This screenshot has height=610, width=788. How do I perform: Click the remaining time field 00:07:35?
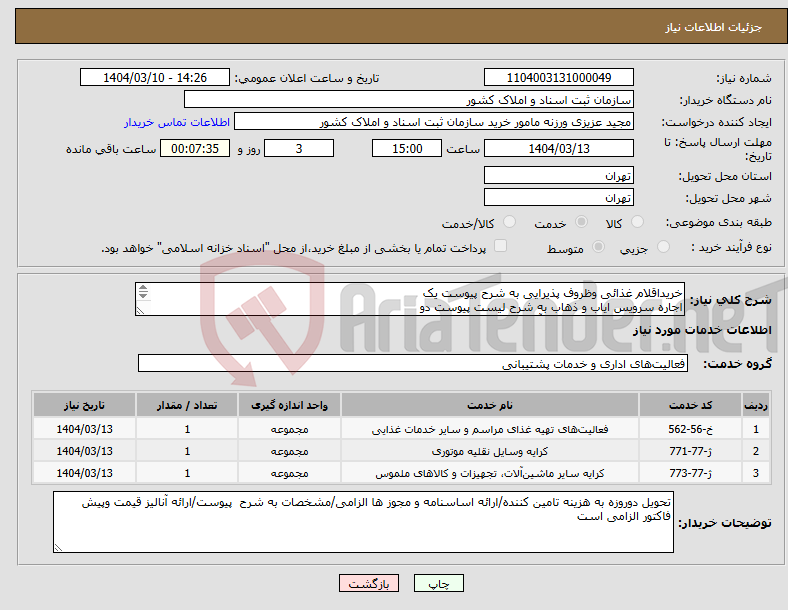[x=195, y=148]
